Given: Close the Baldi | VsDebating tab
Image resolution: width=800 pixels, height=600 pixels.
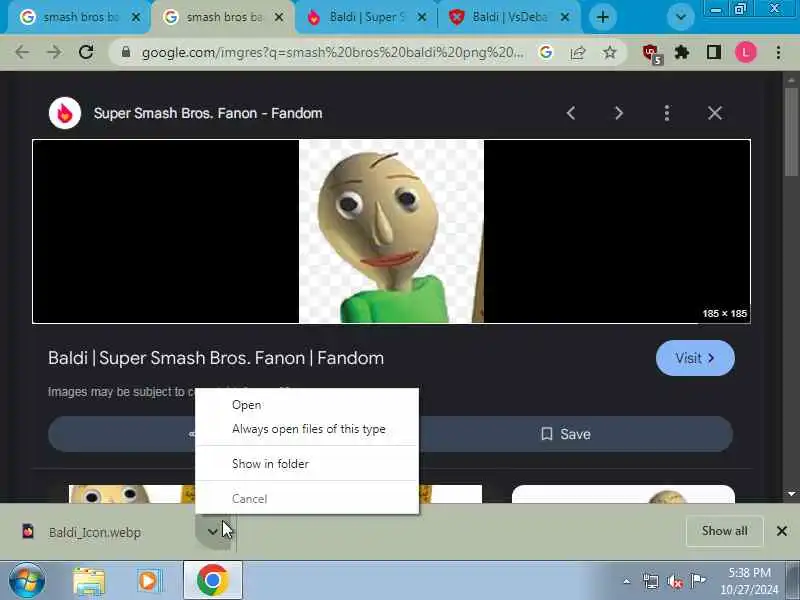Looking at the screenshot, I should tap(565, 17).
